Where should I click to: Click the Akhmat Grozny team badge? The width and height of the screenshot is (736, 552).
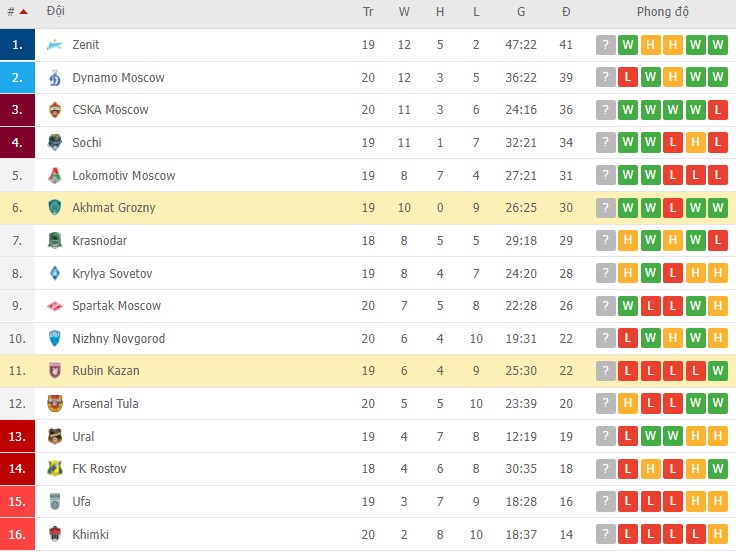(x=54, y=208)
